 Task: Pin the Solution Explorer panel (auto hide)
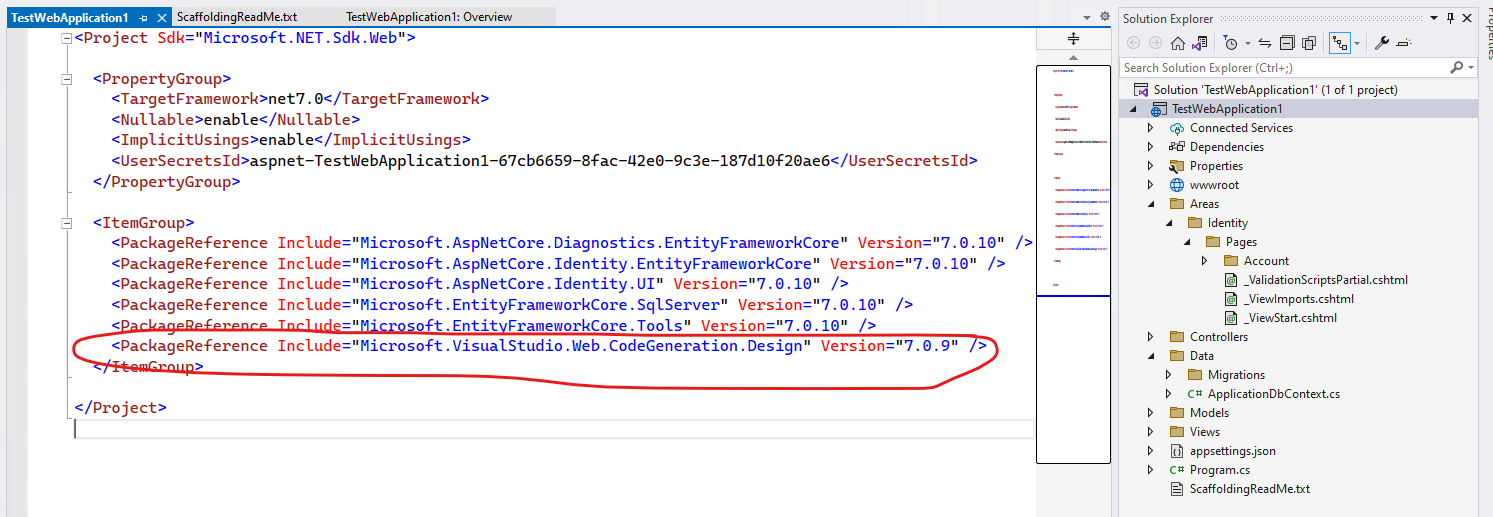pyautogui.click(x=1449, y=18)
